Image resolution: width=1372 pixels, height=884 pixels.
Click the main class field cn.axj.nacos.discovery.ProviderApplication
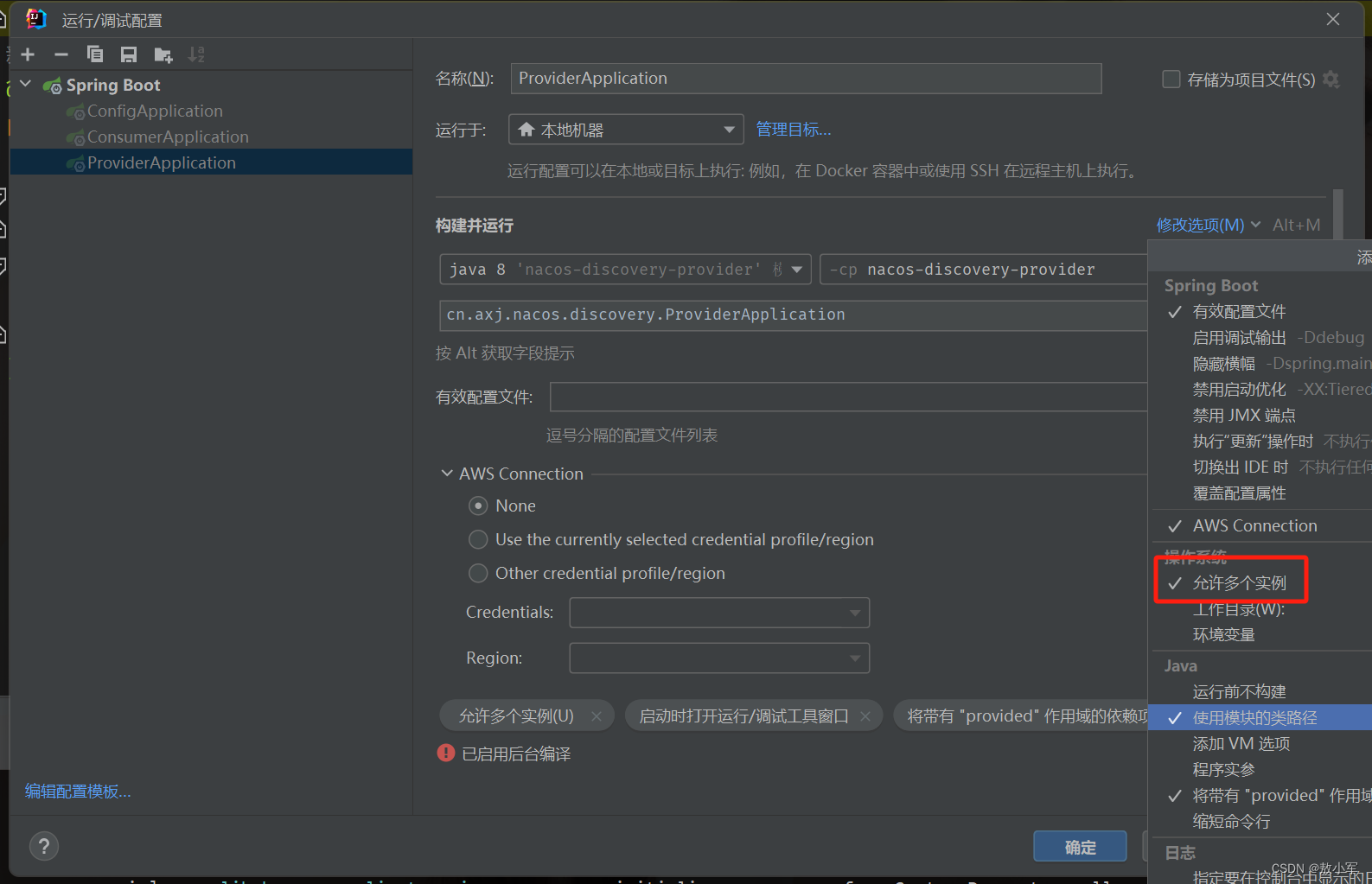(794, 315)
